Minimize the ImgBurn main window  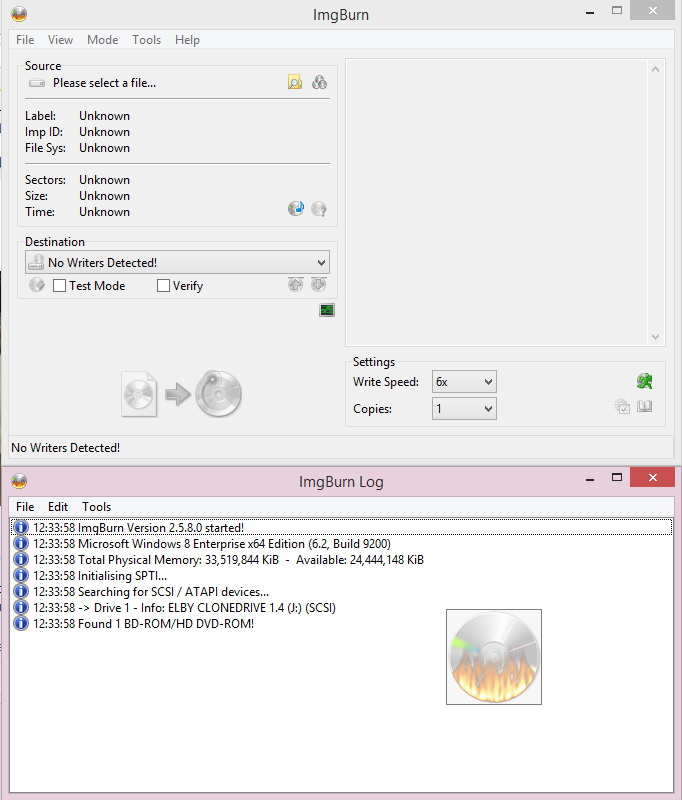tap(590, 11)
